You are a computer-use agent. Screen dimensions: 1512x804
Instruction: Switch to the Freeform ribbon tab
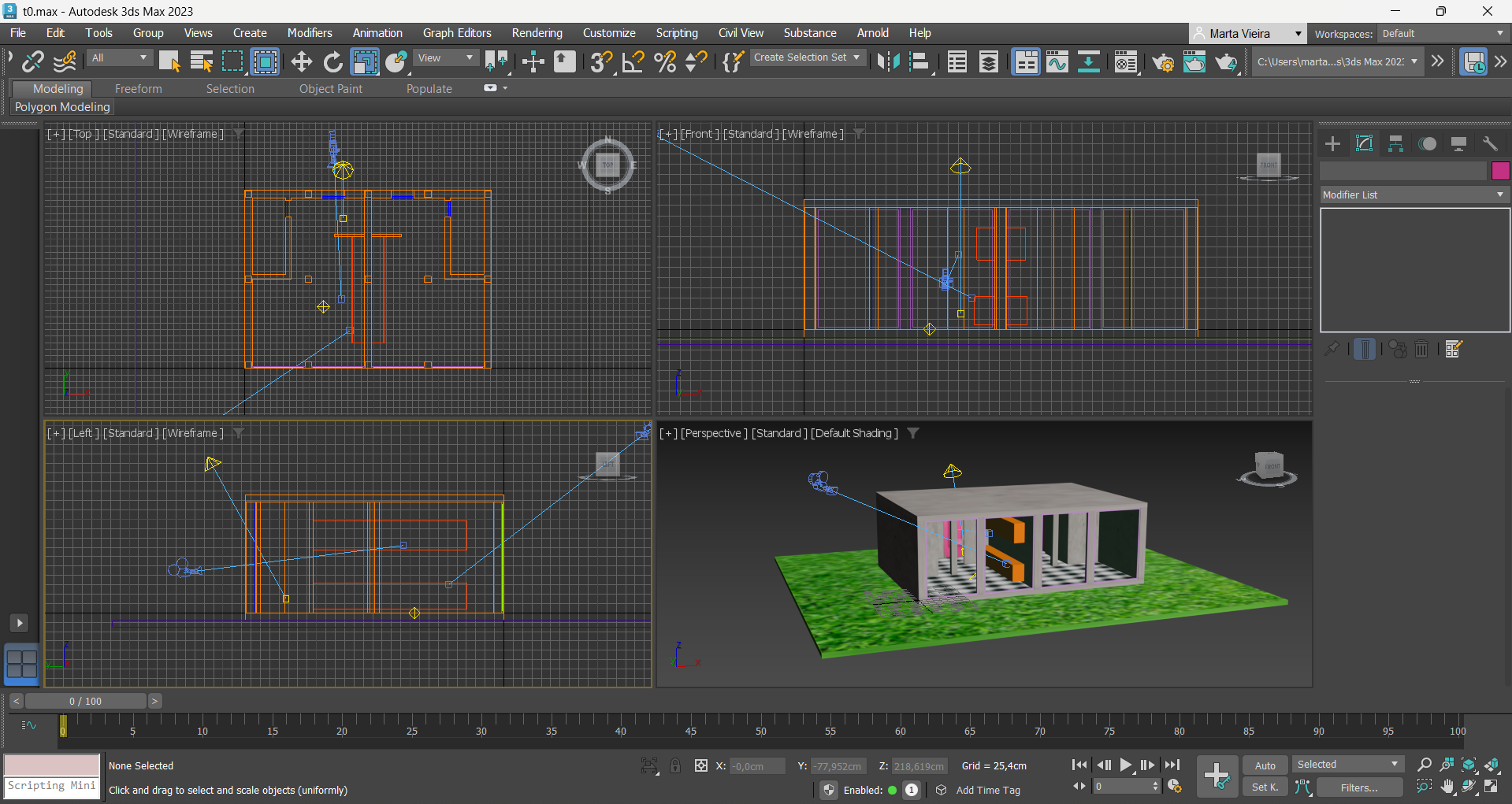138,89
